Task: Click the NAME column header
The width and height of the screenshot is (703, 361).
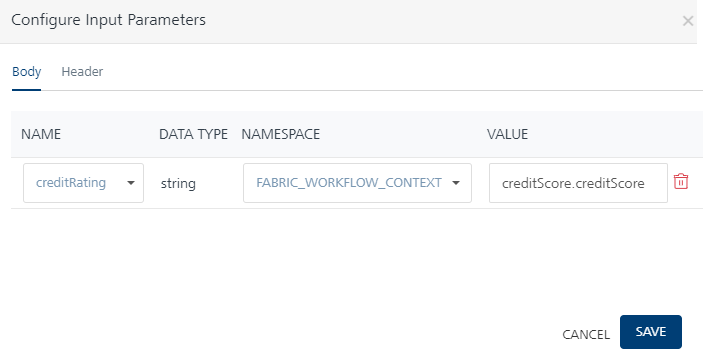Action: pos(41,134)
